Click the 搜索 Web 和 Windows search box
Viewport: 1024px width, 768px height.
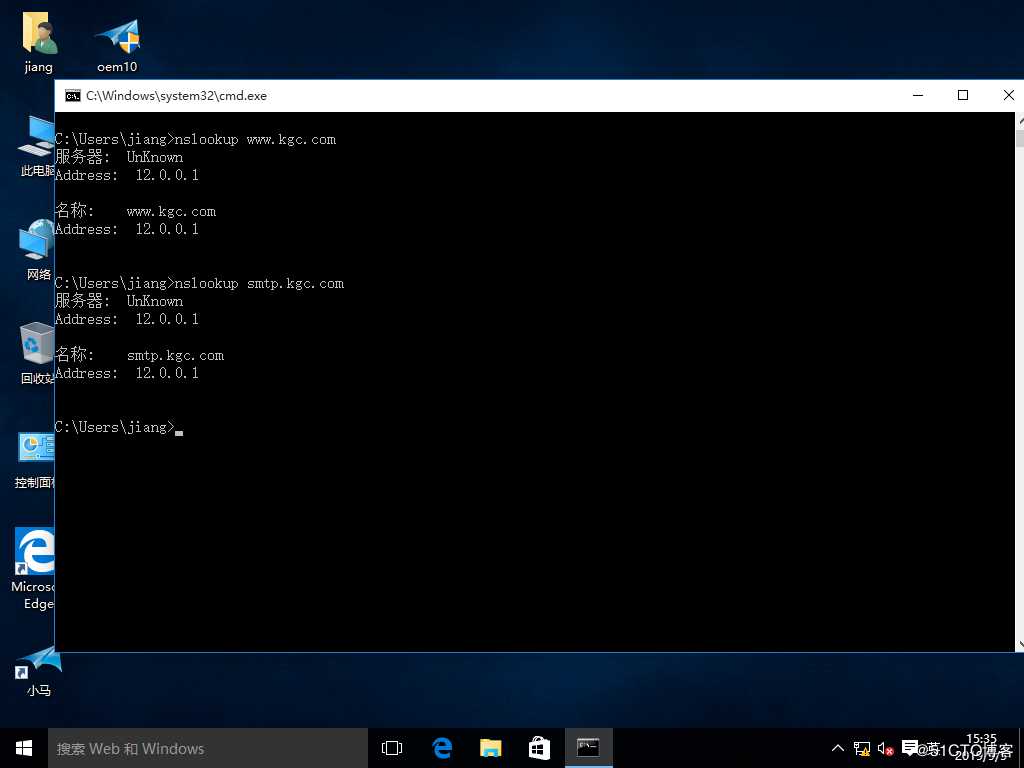tap(208, 748)
